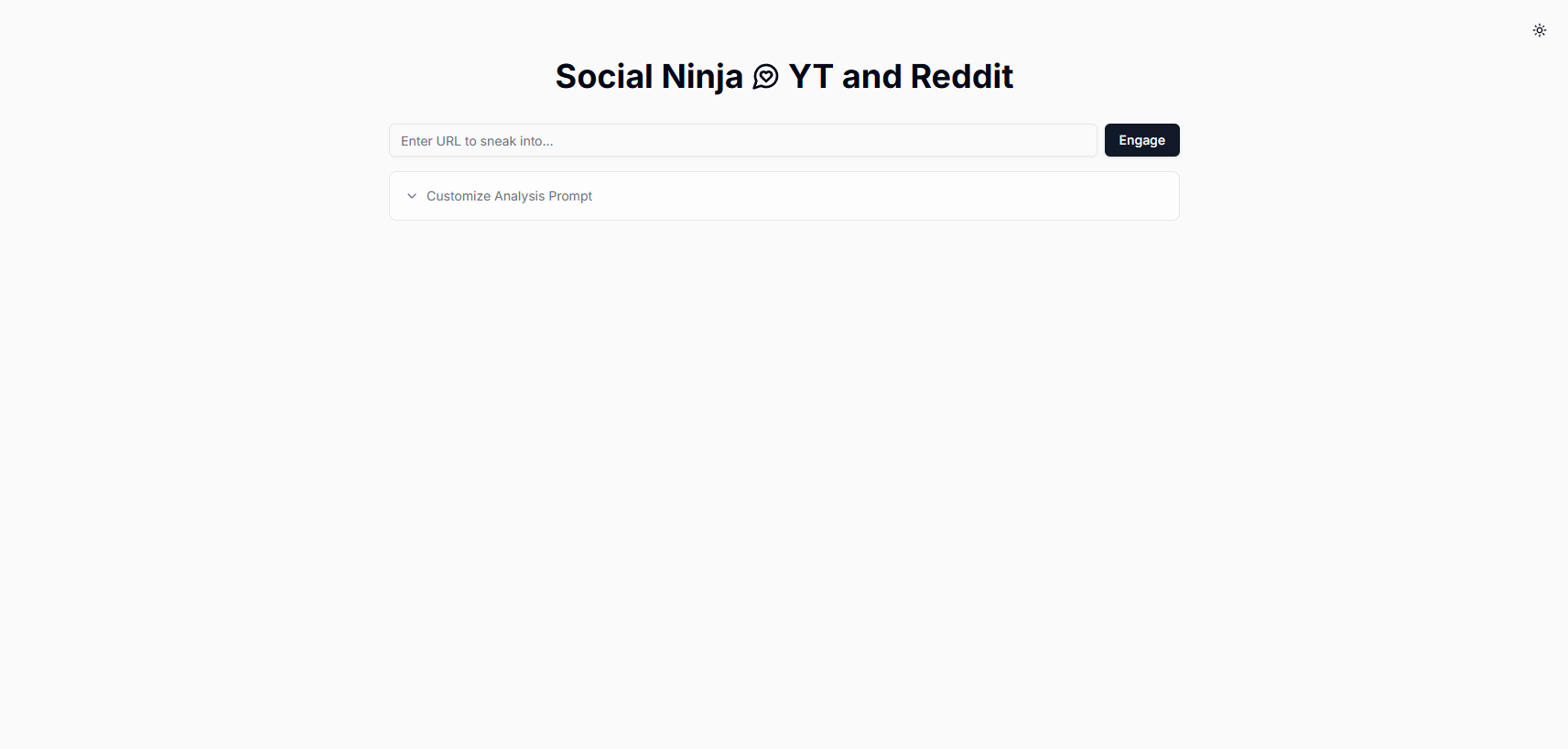This screenshot has height=749, width=1568.
Task: Click the 'YT and Reddit' heading text
Action: pos(901,77)
